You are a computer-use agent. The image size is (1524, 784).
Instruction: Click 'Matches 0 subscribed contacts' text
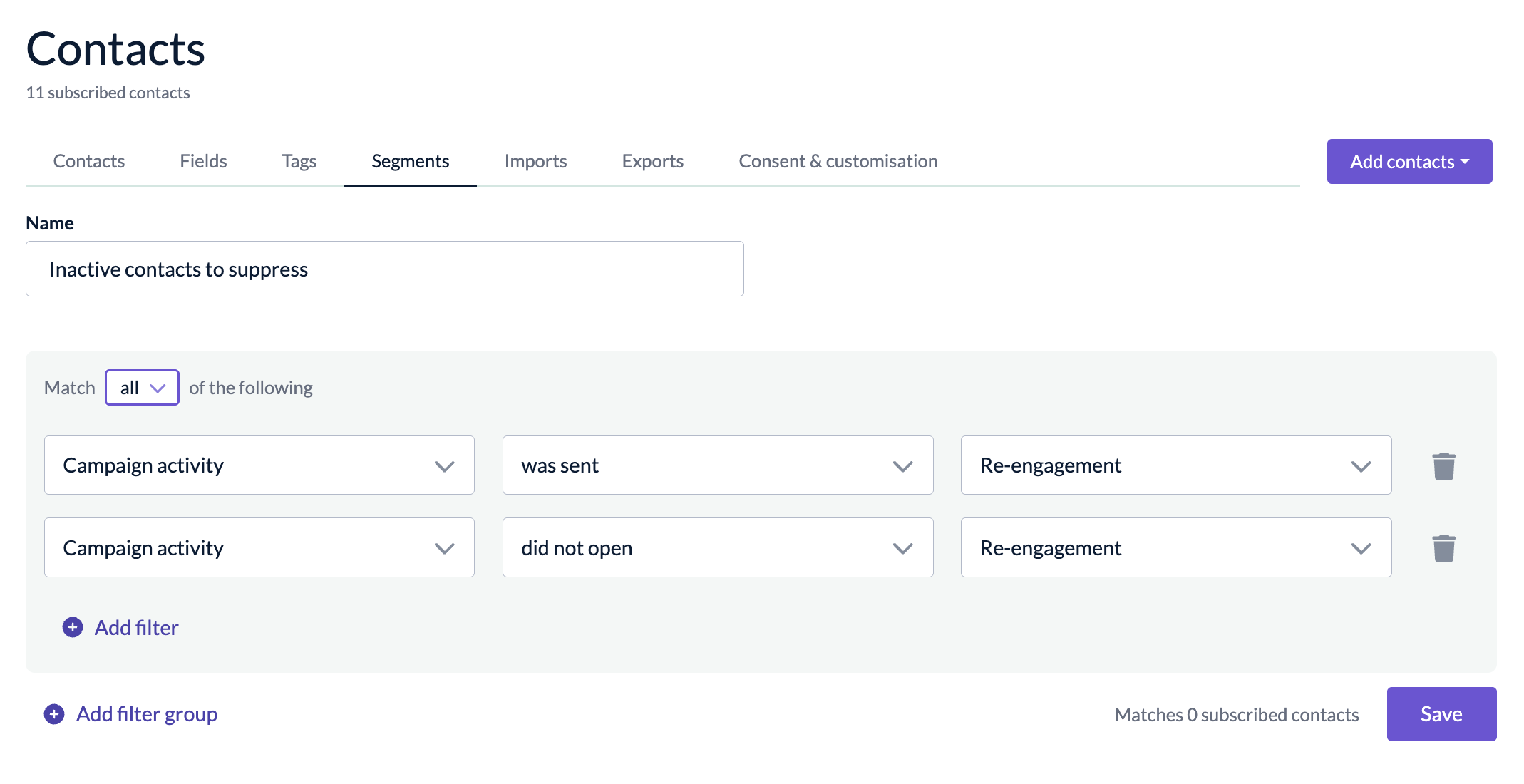[1237, 715]
